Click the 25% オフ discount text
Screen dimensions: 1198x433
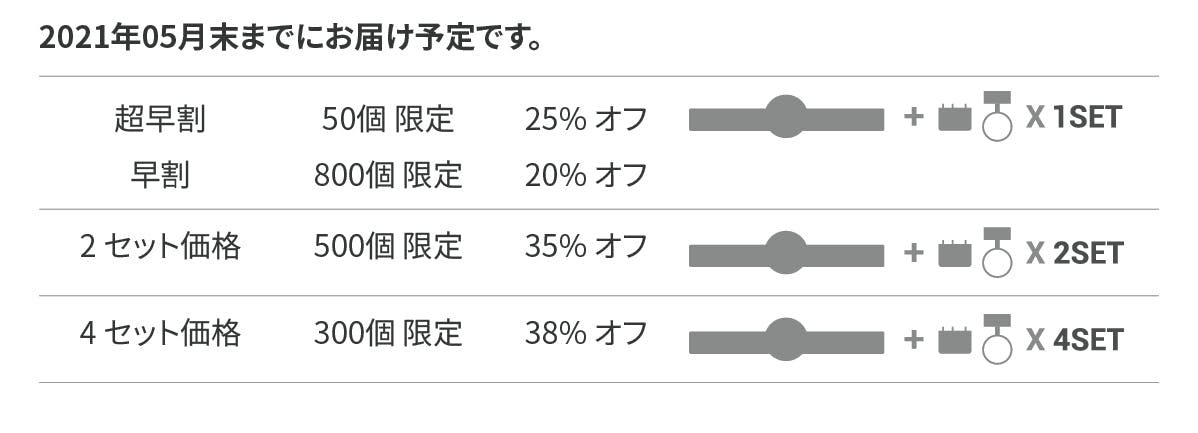coord(586,120)
